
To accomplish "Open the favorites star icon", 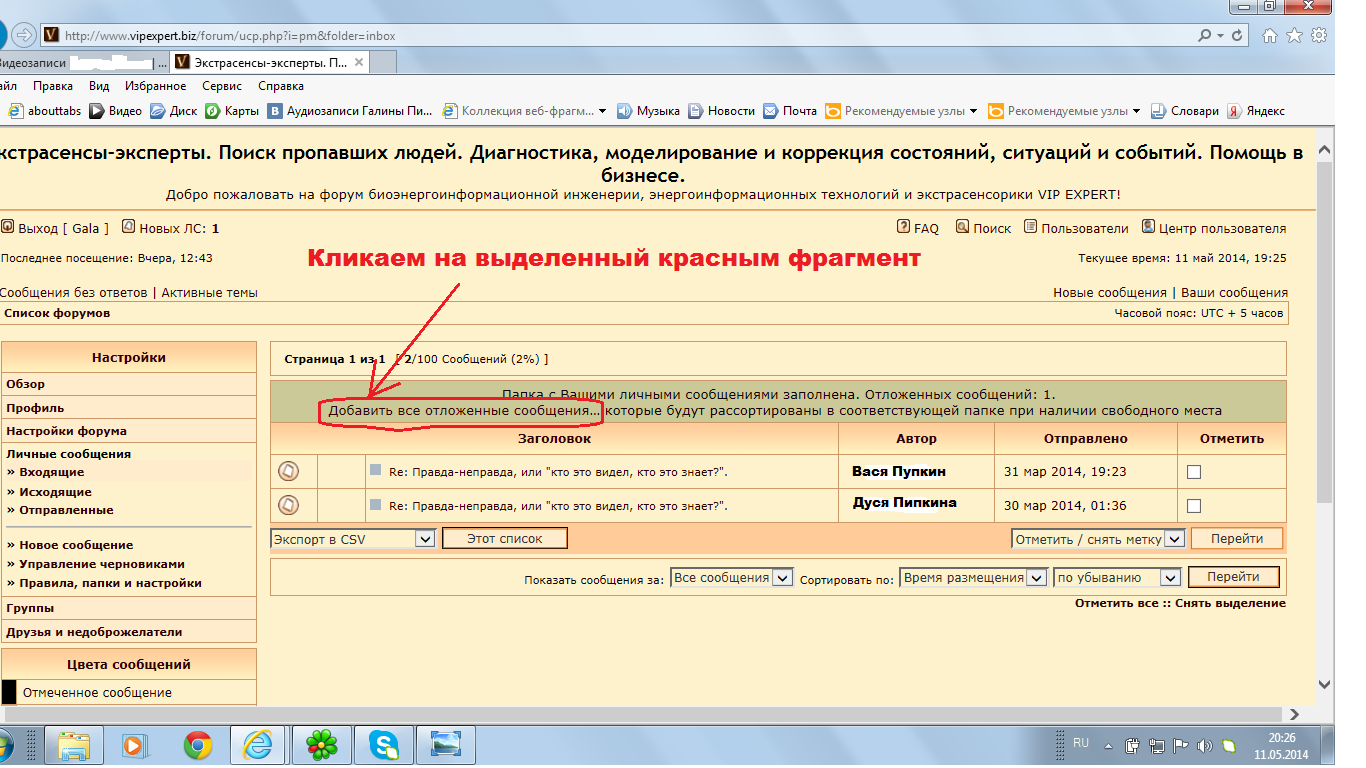I will [1294, 35].
